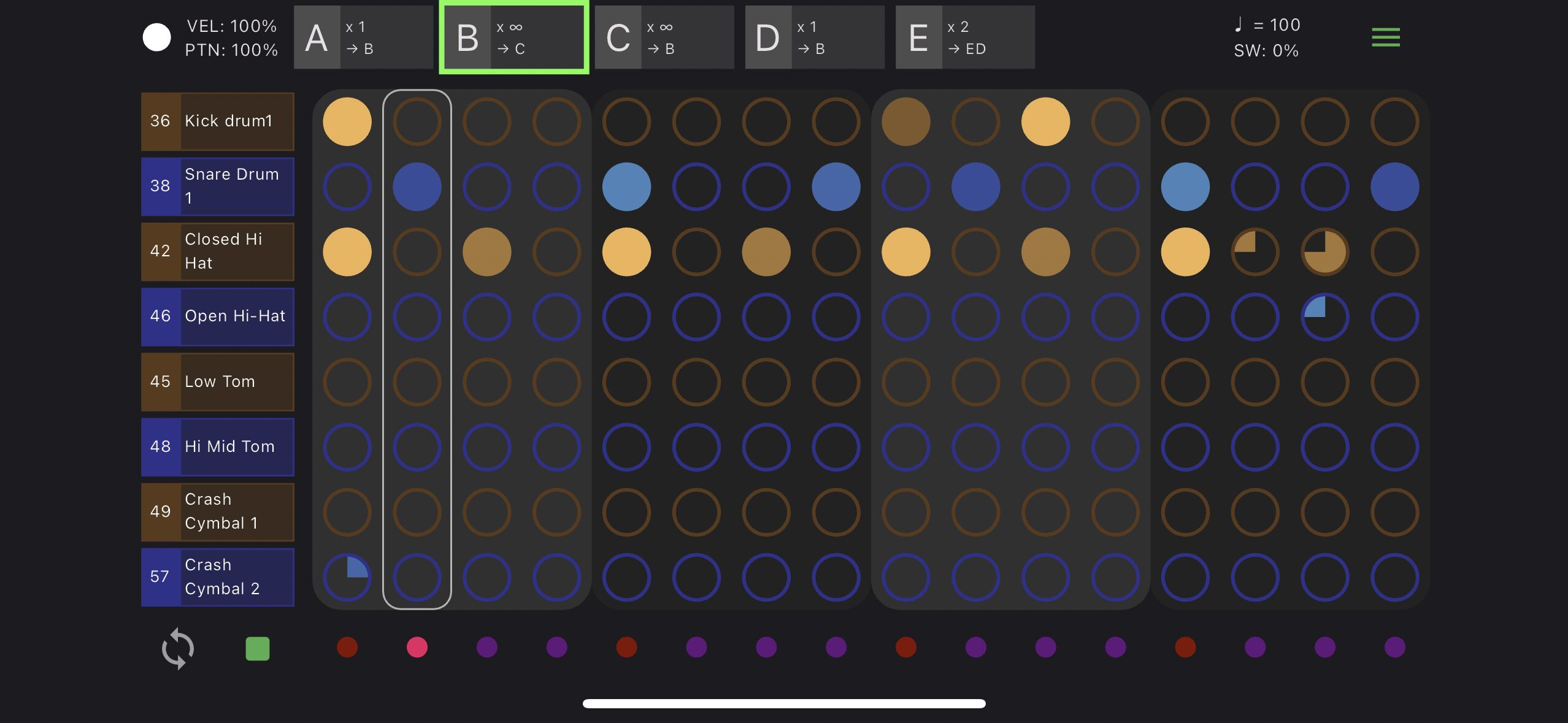1568x723 pixels.
Task: Select the Snare Drum 1 instrument
Action: [x=218, y=186]
